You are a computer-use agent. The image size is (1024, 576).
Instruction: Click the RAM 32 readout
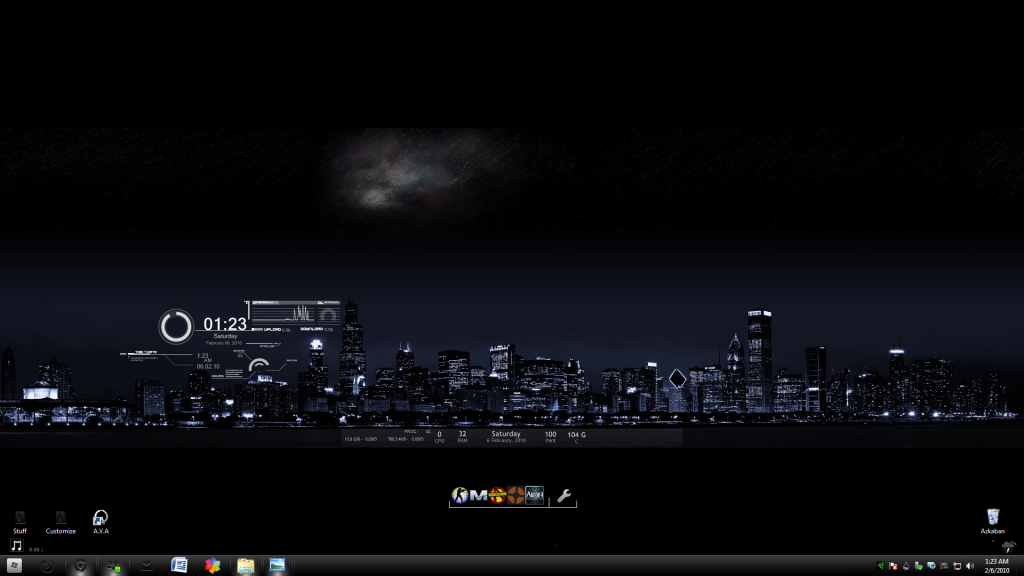[462, 436]
